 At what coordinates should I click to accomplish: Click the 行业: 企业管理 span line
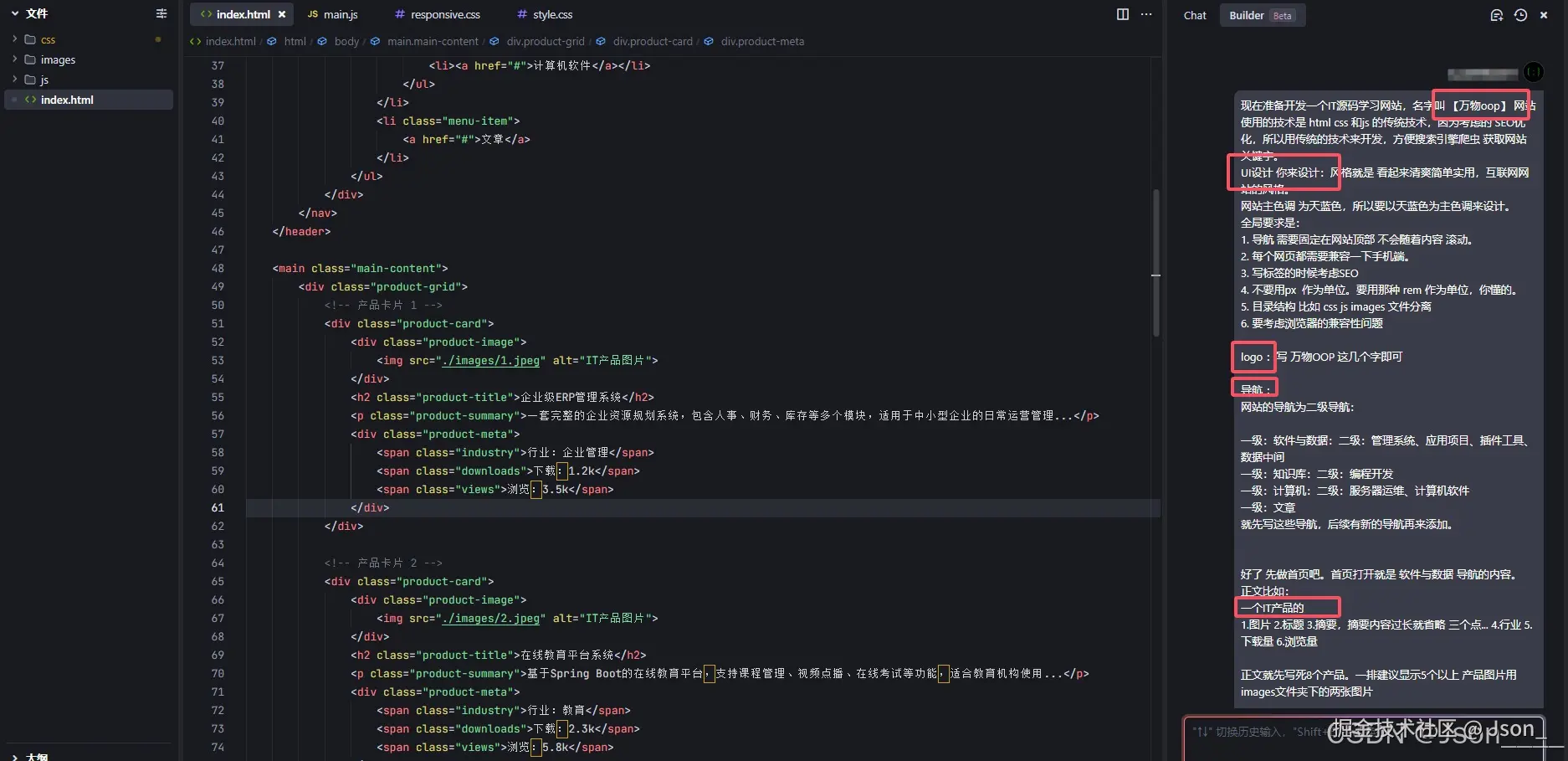pos(515,452)
